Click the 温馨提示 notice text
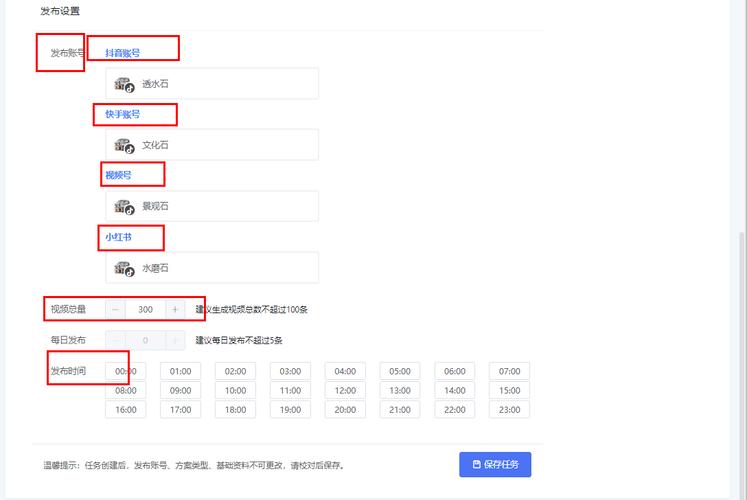The image size is (747, 500). [x=194, y=465]
